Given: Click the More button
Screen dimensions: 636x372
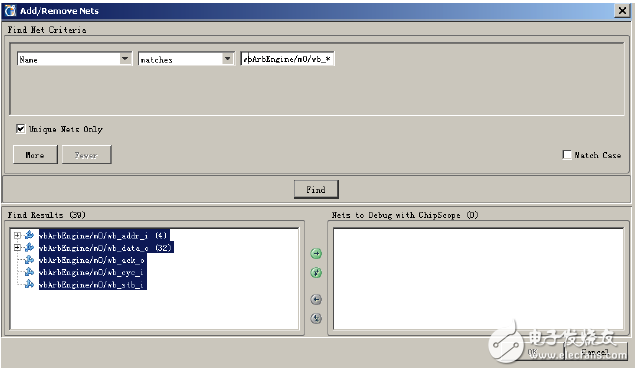Looking at the screenshot, I should point(35,155).
